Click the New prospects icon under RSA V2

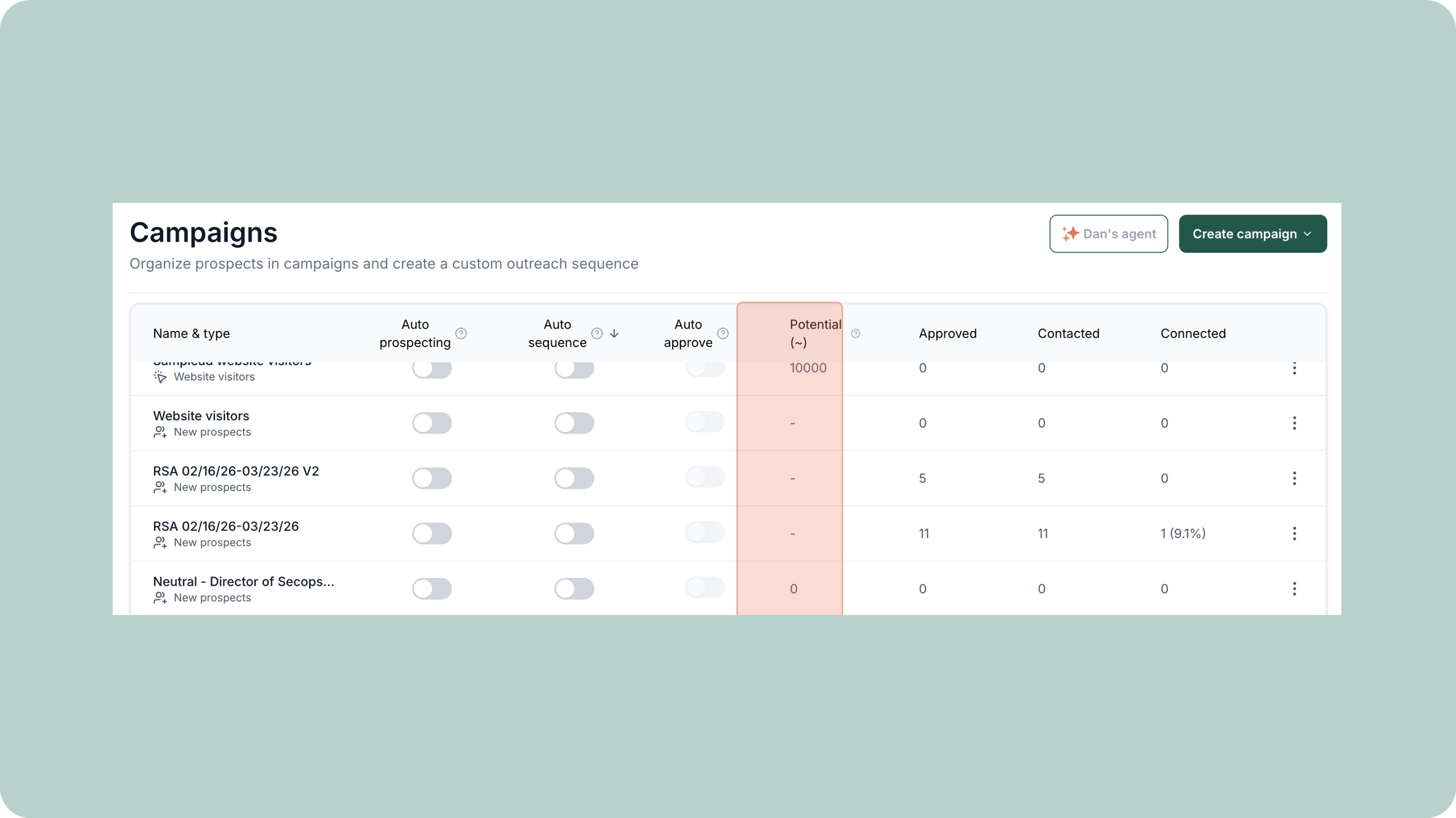click(160, 487)
